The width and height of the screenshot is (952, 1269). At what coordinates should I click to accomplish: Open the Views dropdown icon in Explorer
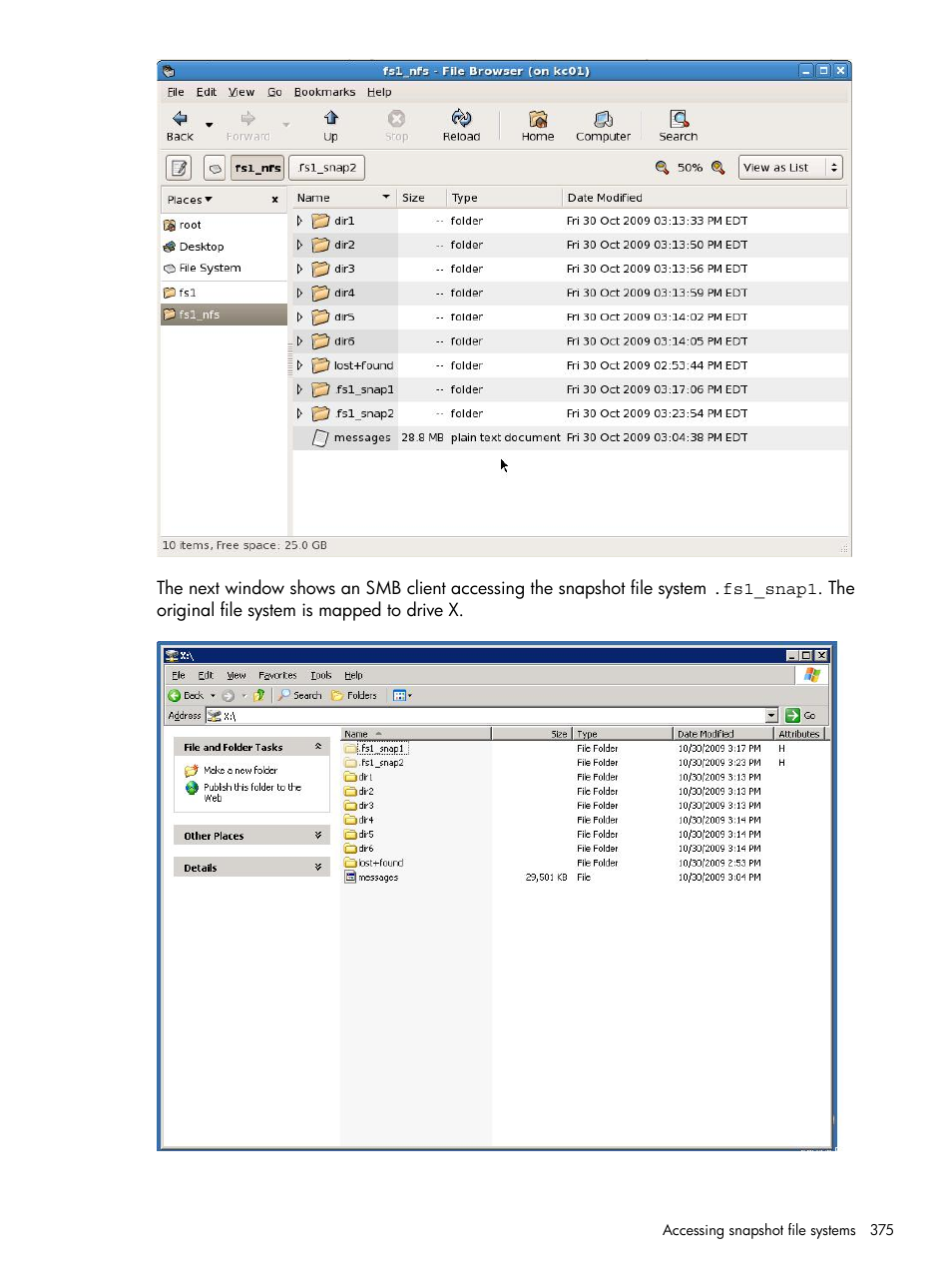pos(402,696)
